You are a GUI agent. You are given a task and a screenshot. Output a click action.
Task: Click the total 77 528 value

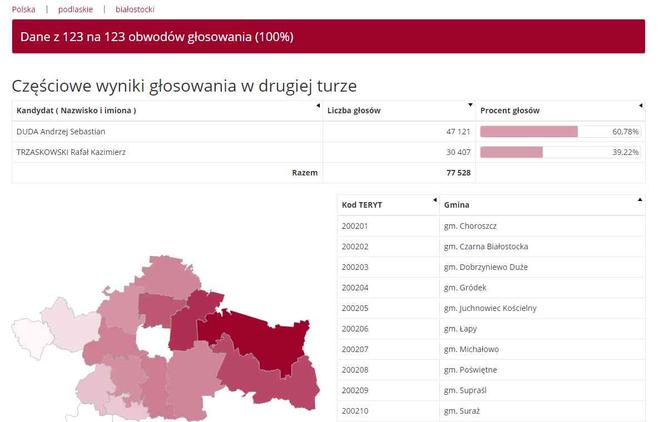(459, 173)
